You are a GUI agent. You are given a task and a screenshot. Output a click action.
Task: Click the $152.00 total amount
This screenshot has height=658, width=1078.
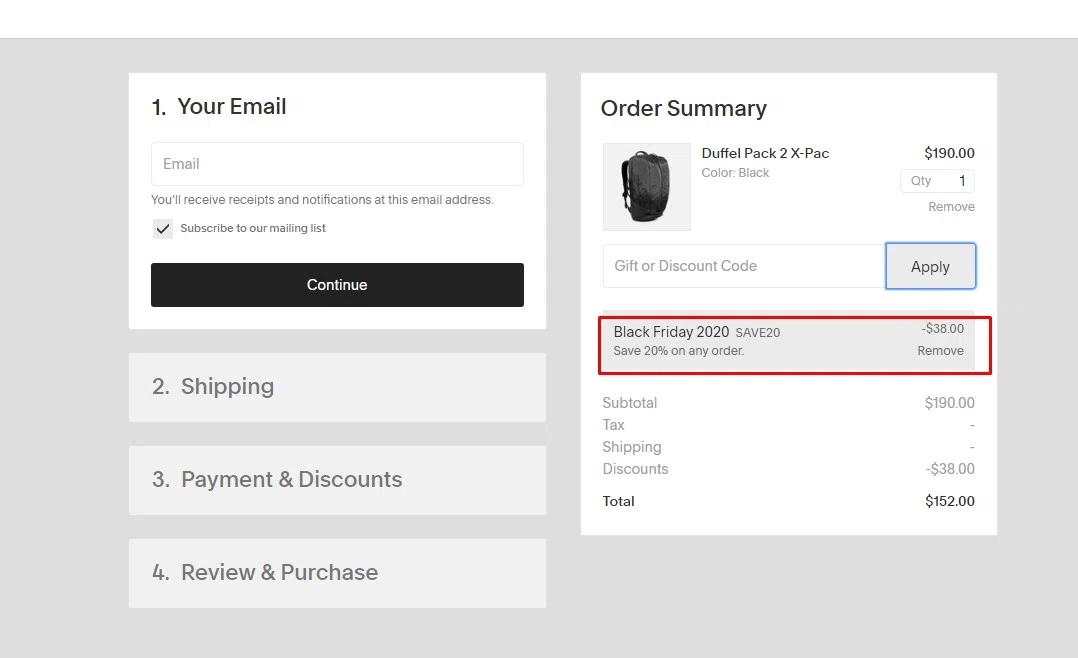[949, 502]
